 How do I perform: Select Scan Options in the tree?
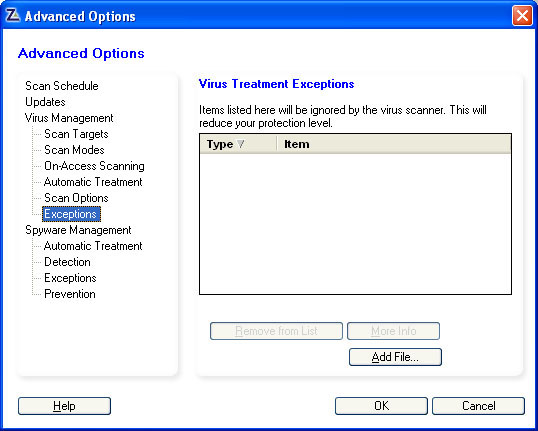coord(76,198)
